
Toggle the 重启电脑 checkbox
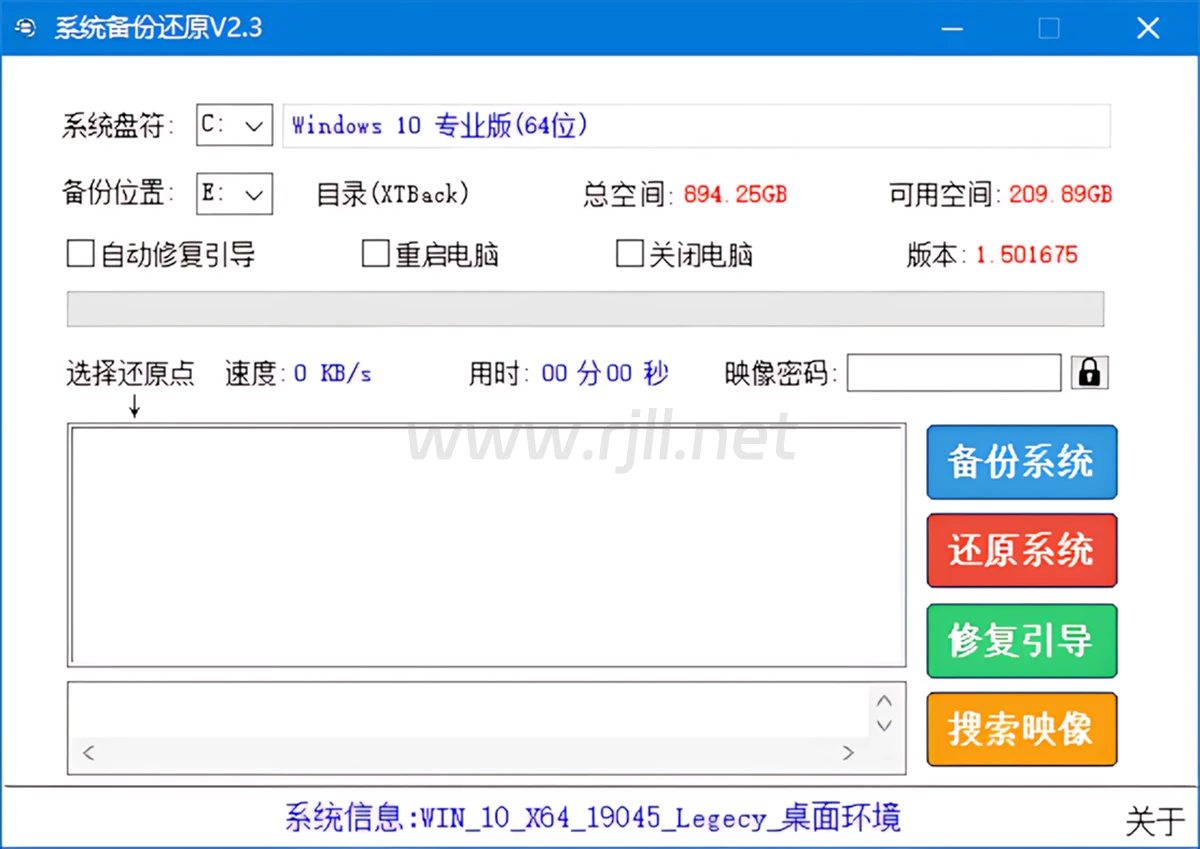click(375, 254)
